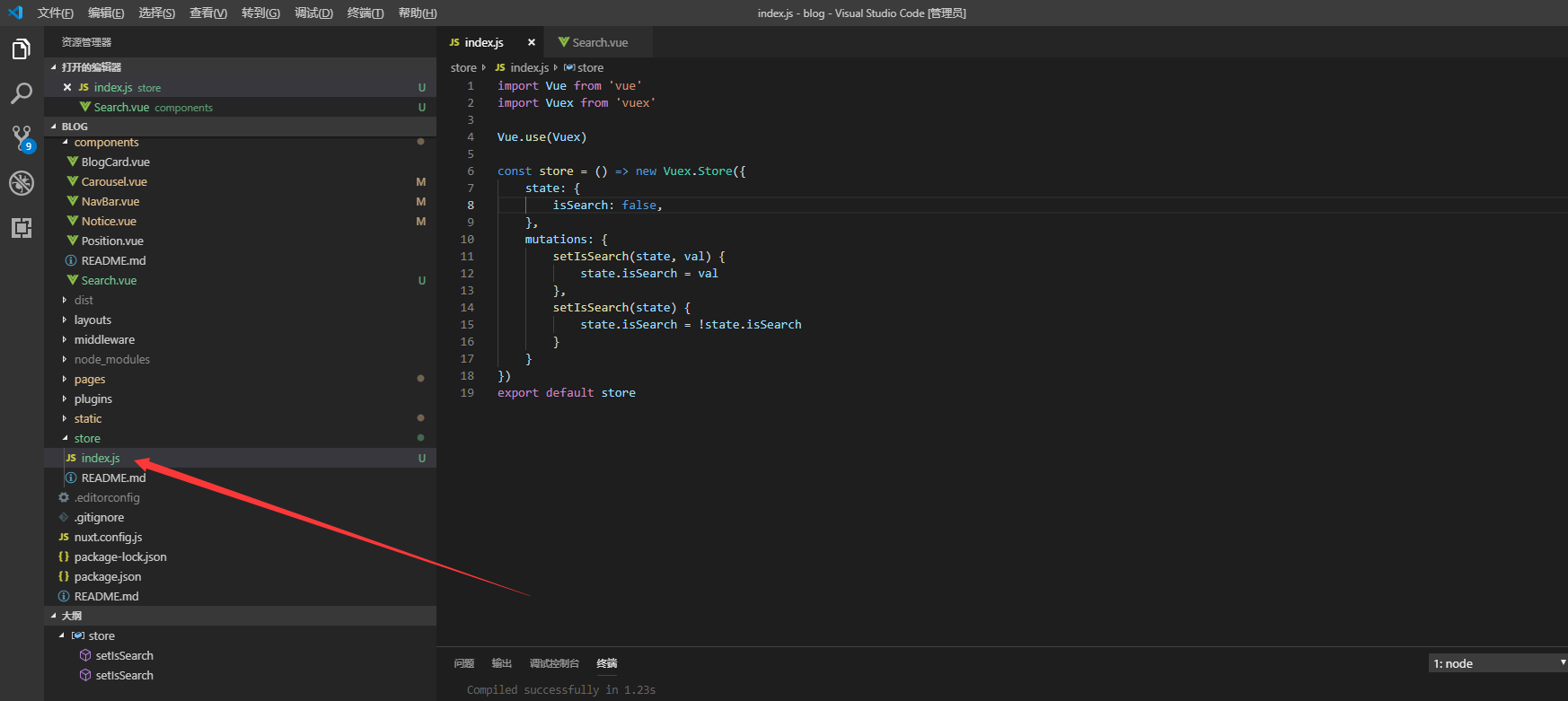This screenshot has height=701, width=1568.
Task: Collapse the Outline section
Action: click(x=54, y=616)
